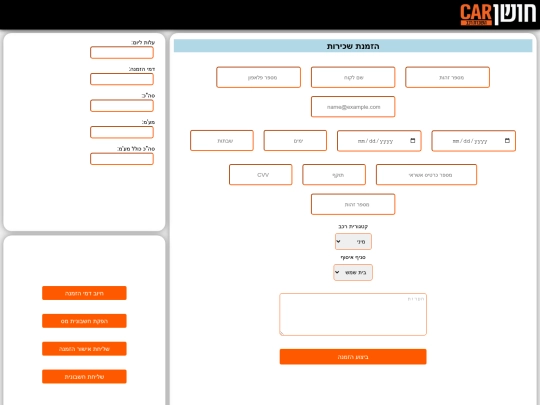Focus the מע"מ VAT field
Screen dimensions: 540x405
click(x=122, y=132)
